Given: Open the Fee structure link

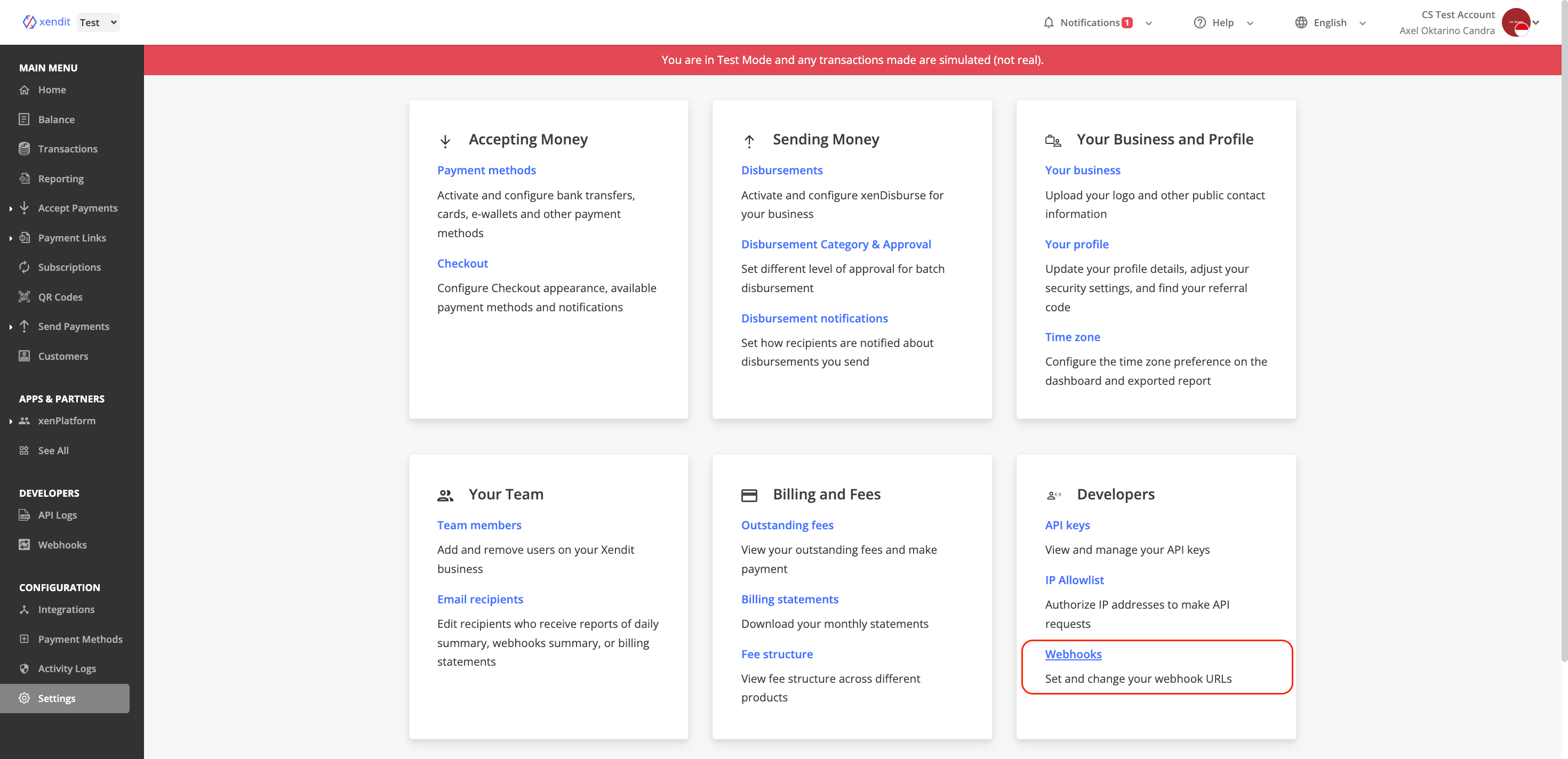Looking at the screenshot, I should tap(777, 655).
